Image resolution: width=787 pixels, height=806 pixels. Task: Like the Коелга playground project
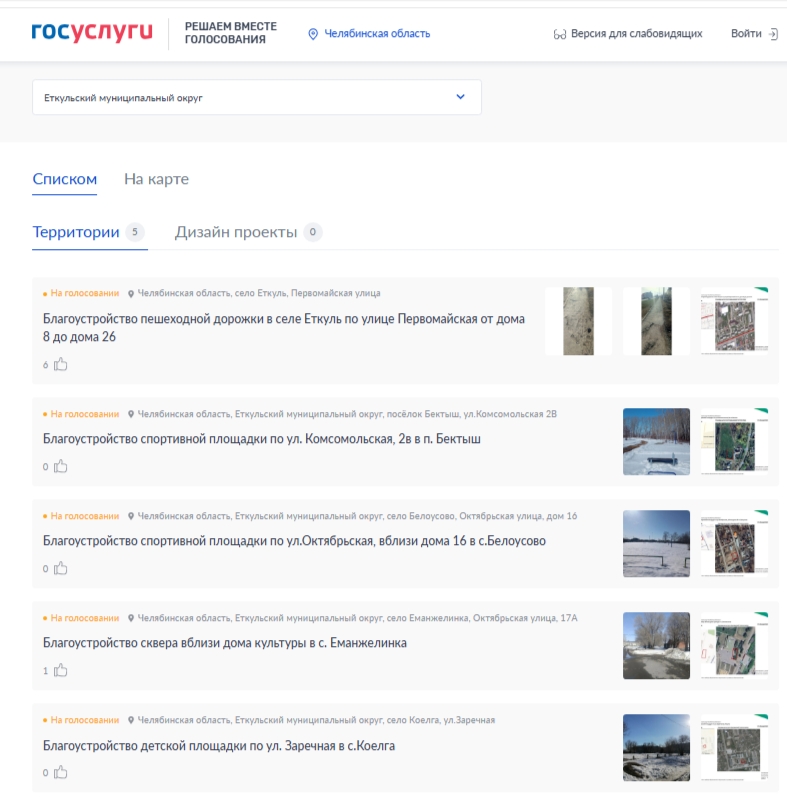click(61, 773)
